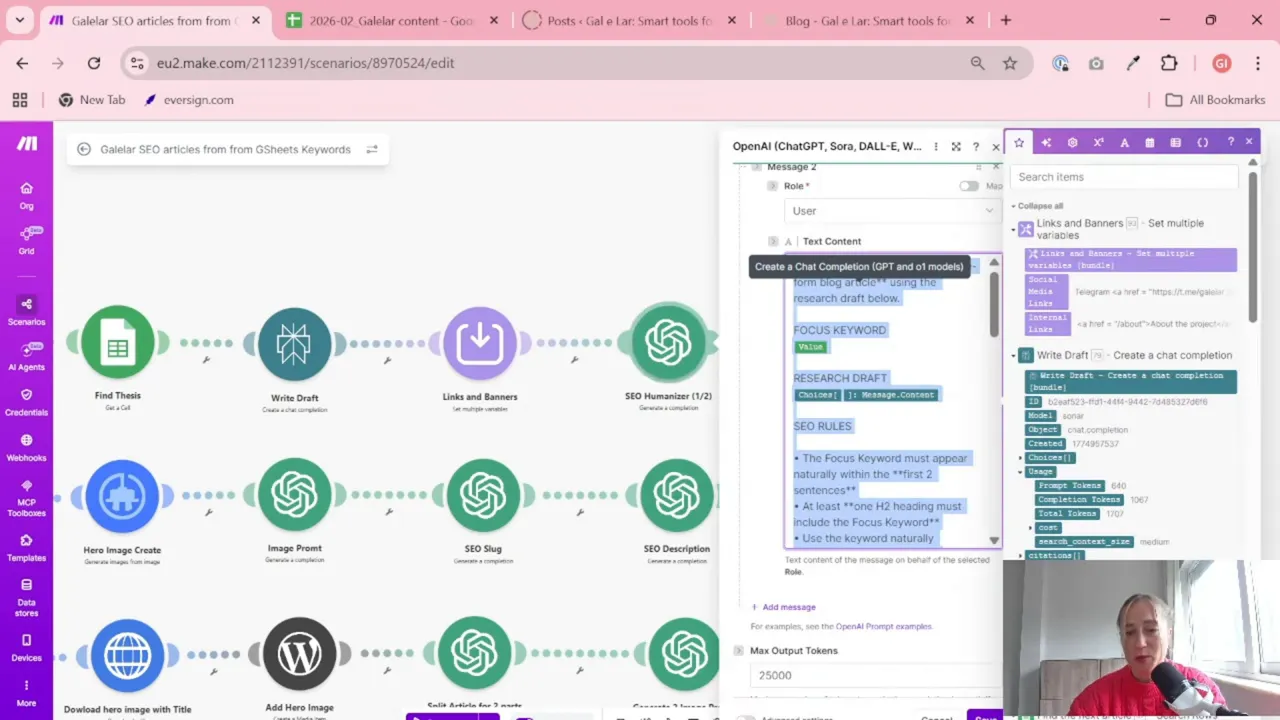The image size is (1280, 720).
Task: Collapse the Usage collection
Action: 1021,471
